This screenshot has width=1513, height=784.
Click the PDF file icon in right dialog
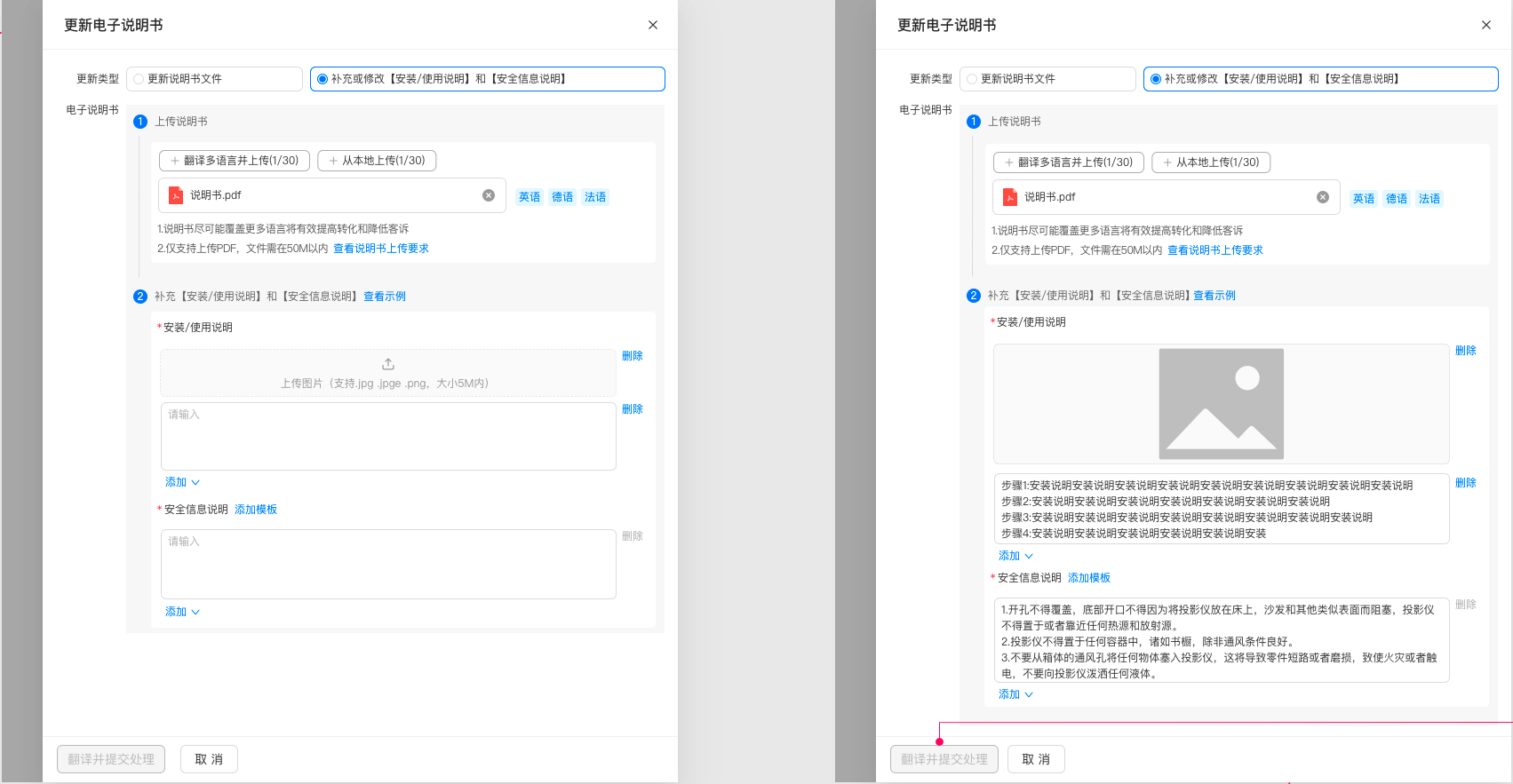pyautogui.click(x=1009, y=197)
